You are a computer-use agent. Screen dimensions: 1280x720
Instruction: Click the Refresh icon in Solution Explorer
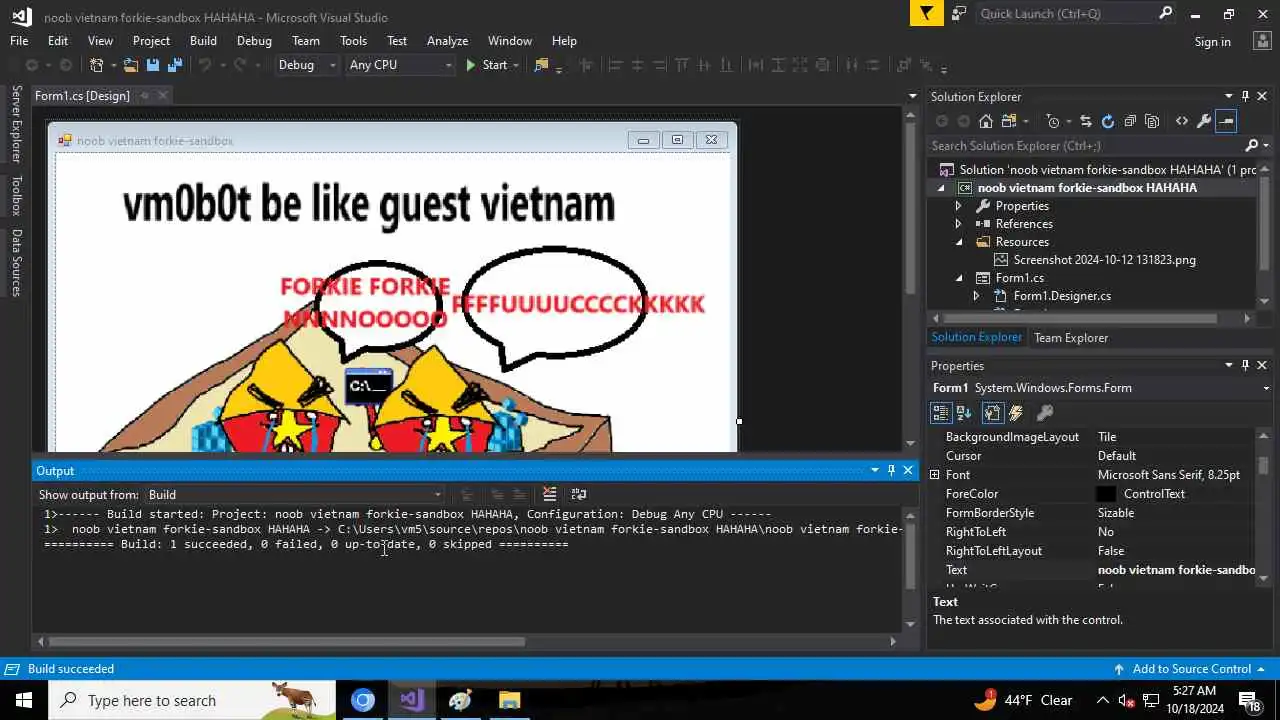coord(1107,121)
